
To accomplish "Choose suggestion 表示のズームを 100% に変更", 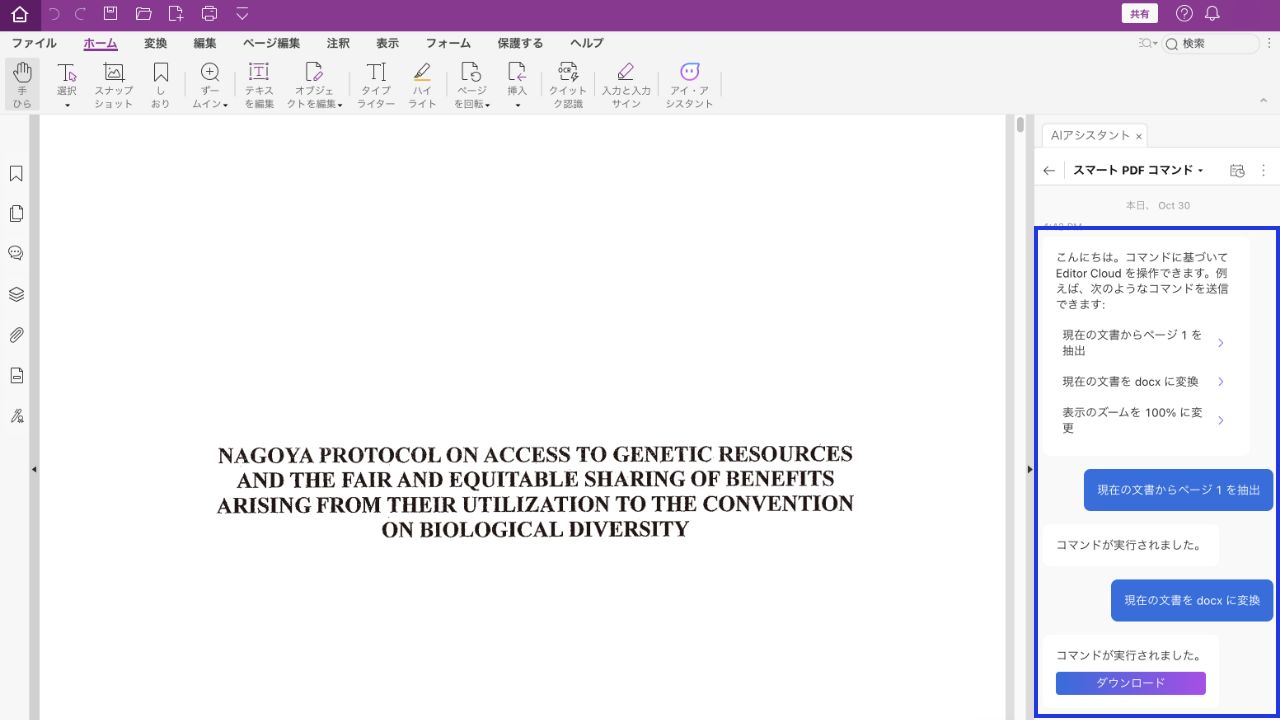I will (1144, 420).
